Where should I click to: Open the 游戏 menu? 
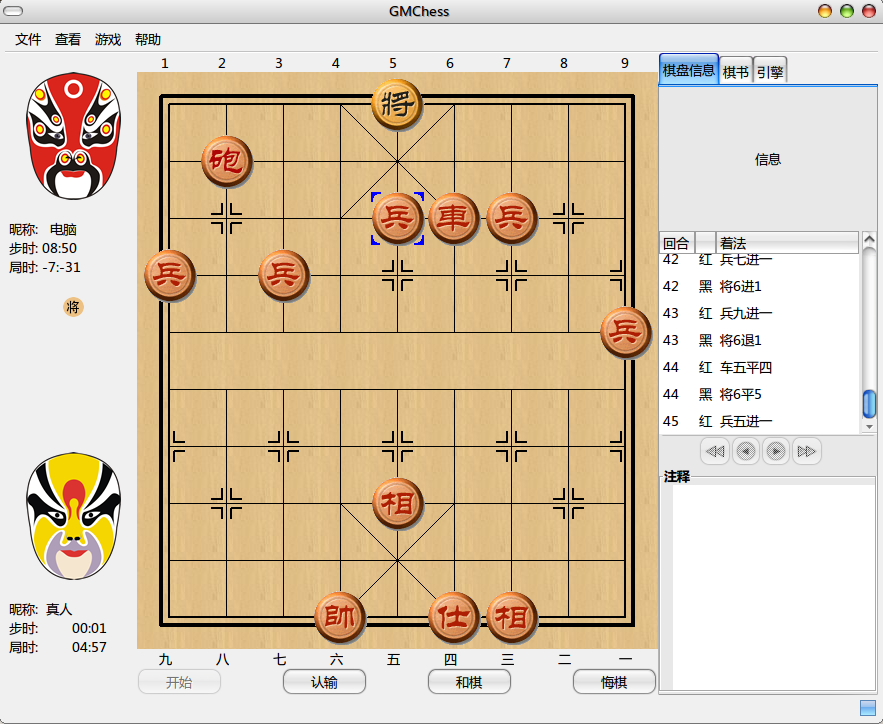point(108,39)
